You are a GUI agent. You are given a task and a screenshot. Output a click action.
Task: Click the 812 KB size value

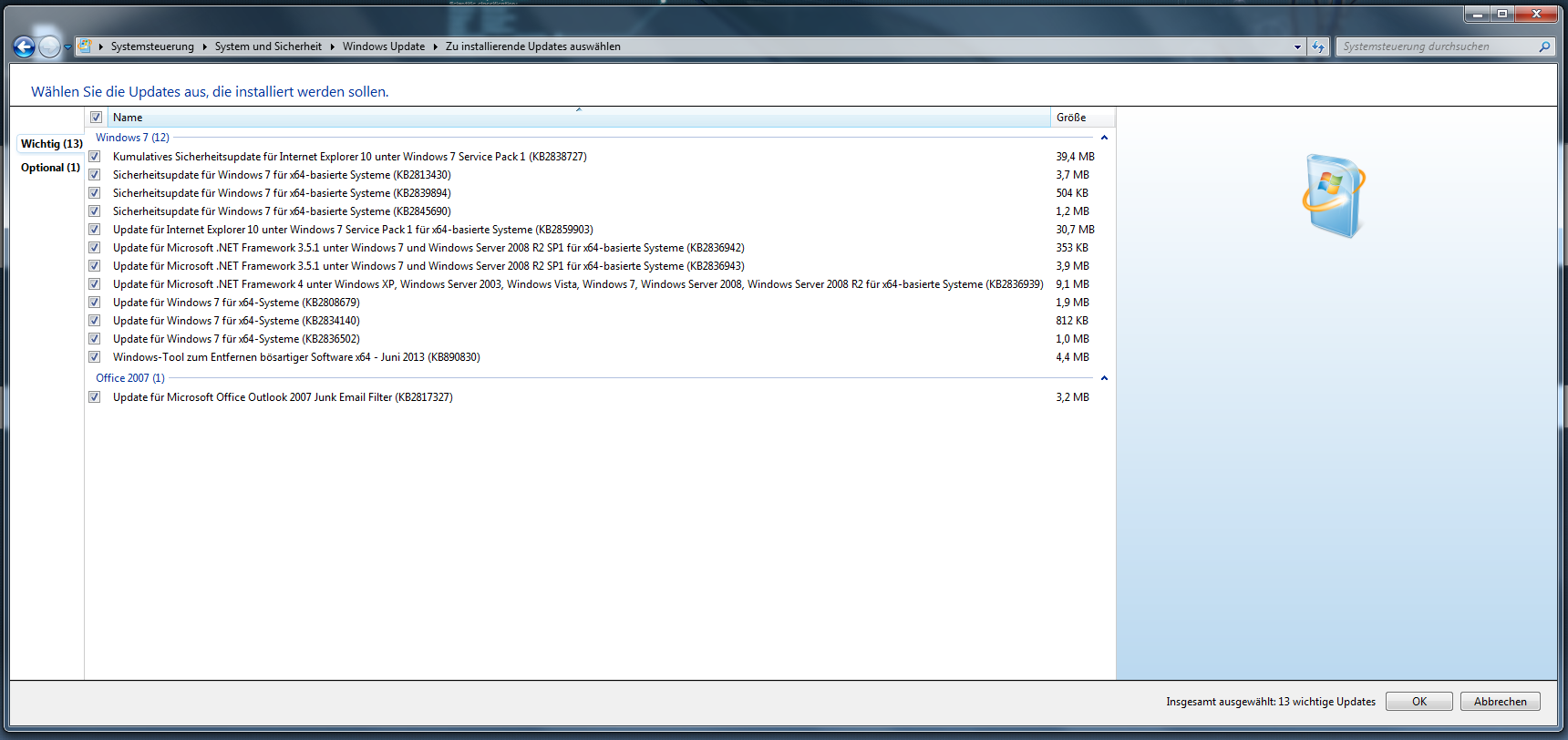[1072, 321]
